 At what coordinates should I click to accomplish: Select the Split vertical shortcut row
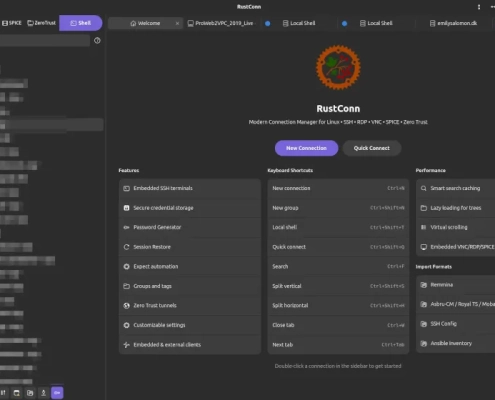tap(338, 286)
